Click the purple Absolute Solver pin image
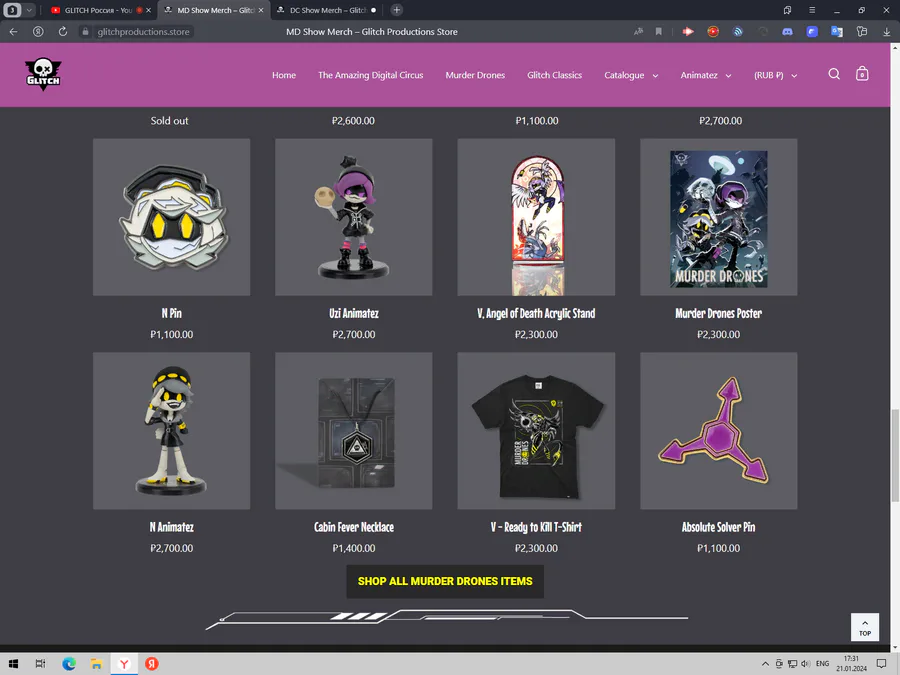The image size is (900, 675). pos(719,430)
